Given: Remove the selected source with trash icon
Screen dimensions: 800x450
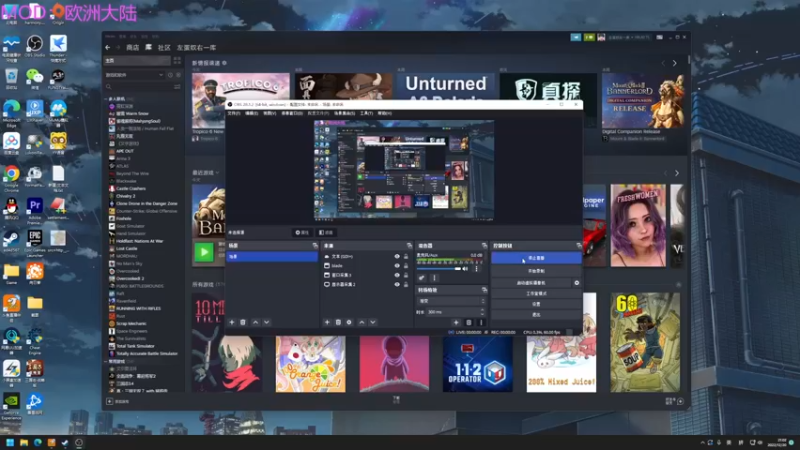Looking at the screenshot, I should pyautogui.click(x=338, y=322).
